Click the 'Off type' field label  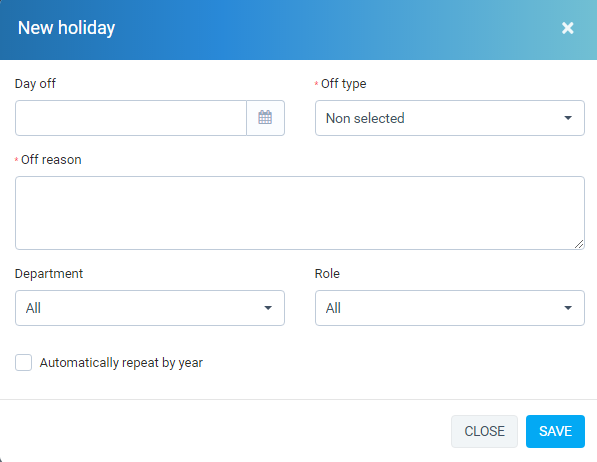343,84
